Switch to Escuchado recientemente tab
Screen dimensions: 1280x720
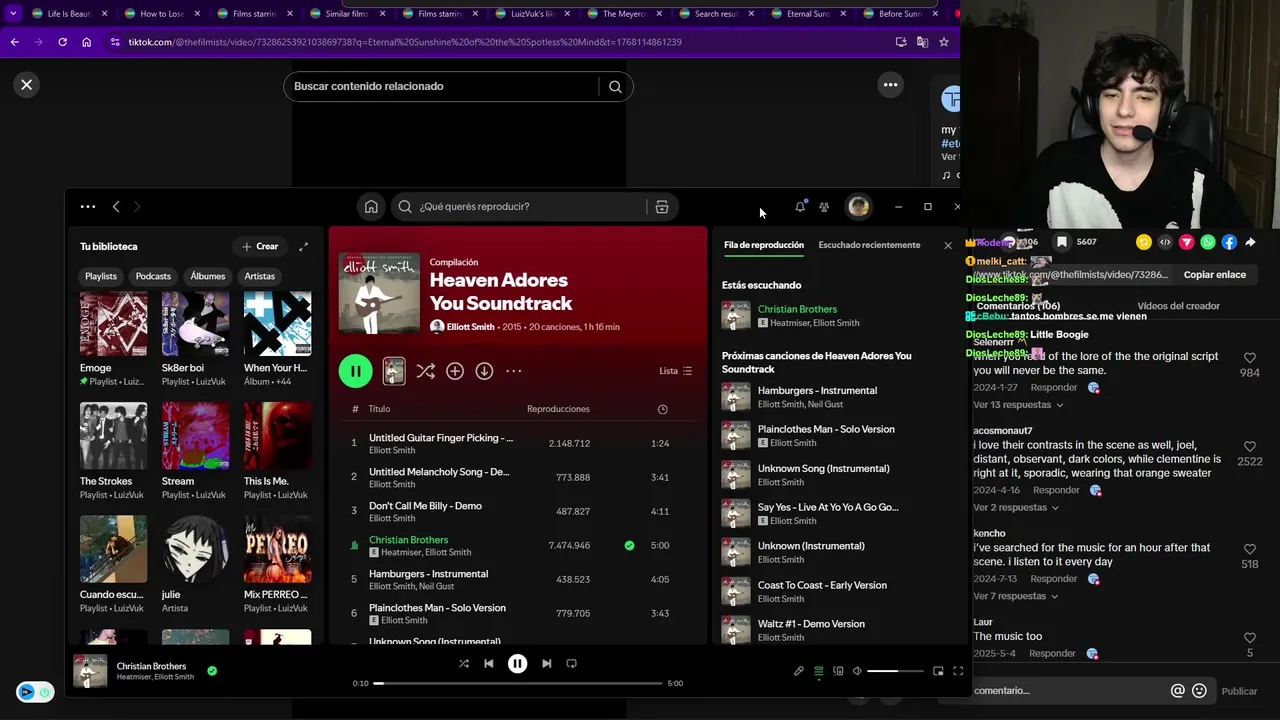coord(869,245)
